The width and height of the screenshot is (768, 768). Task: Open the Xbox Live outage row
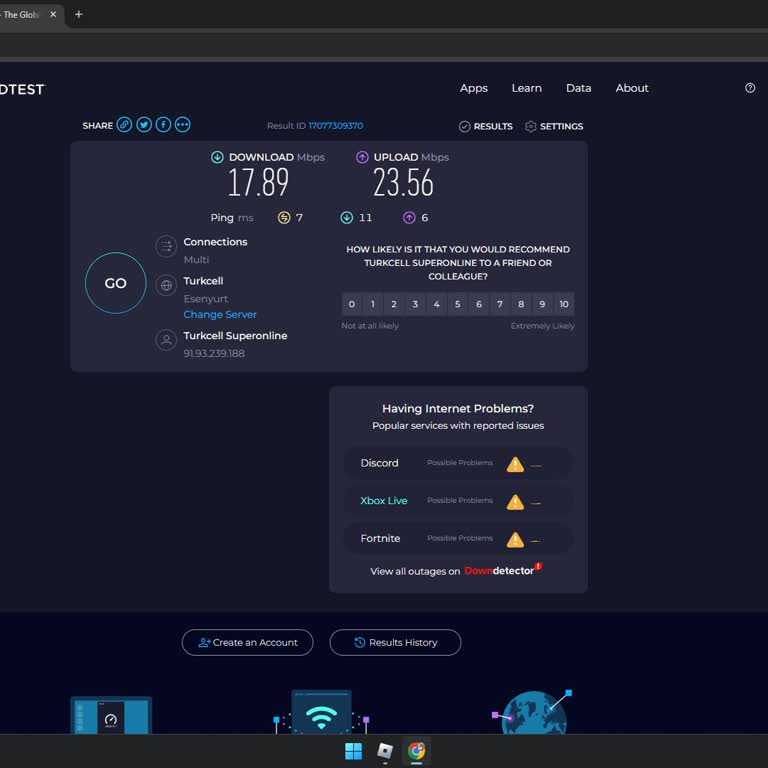(x=458, y=501)
